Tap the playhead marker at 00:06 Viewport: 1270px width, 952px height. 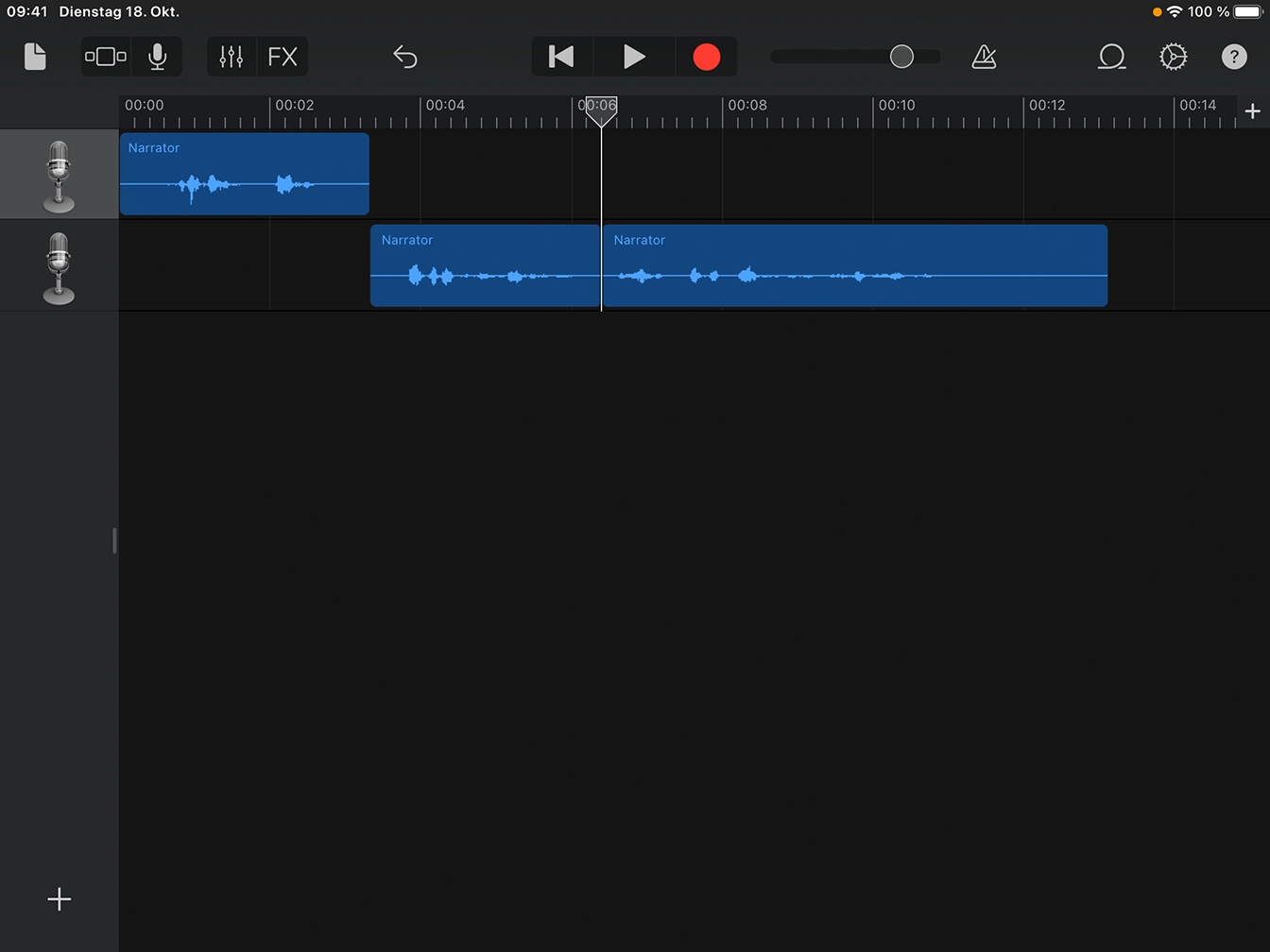point(601,109)
